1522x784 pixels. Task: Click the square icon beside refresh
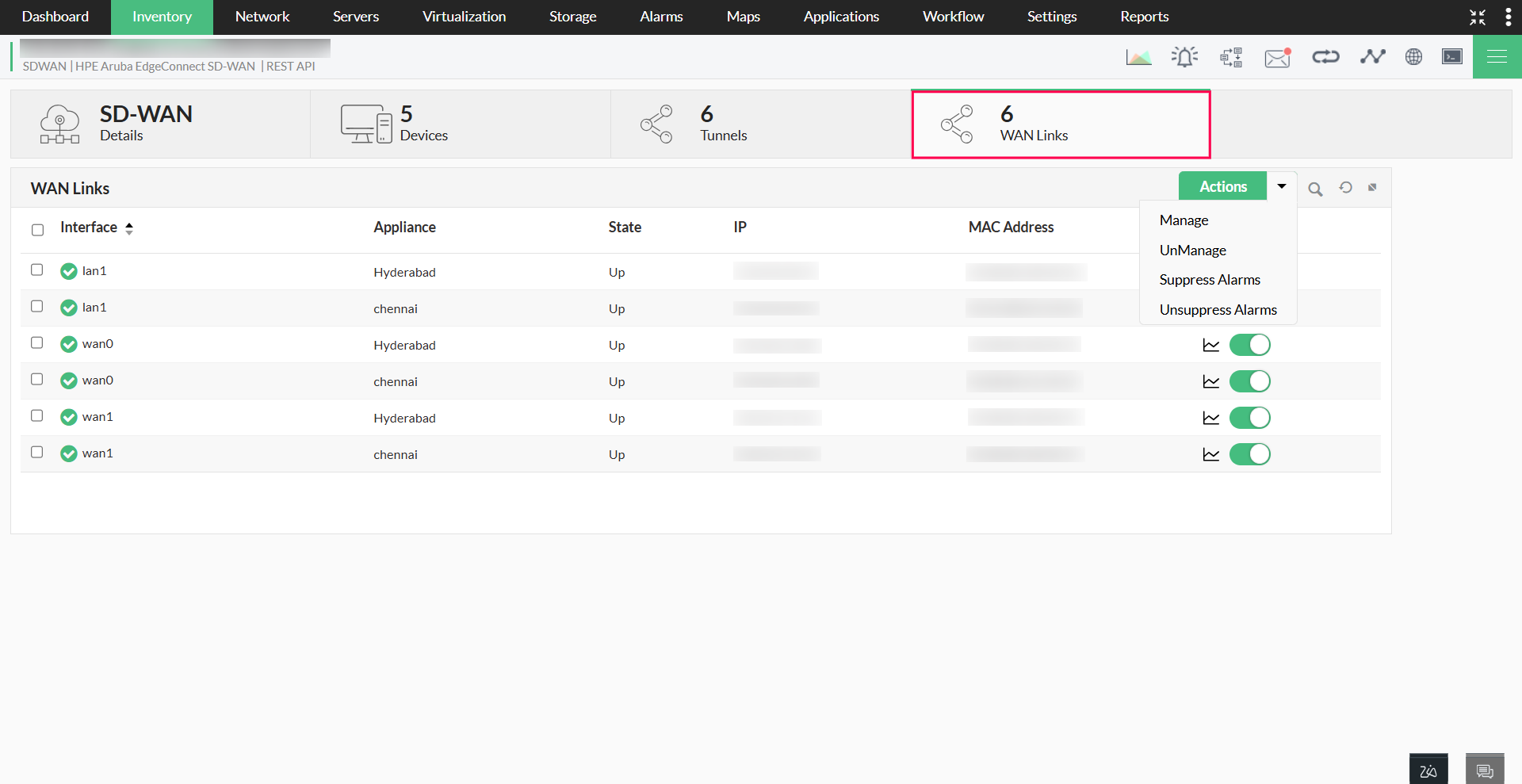(1372, 188)
